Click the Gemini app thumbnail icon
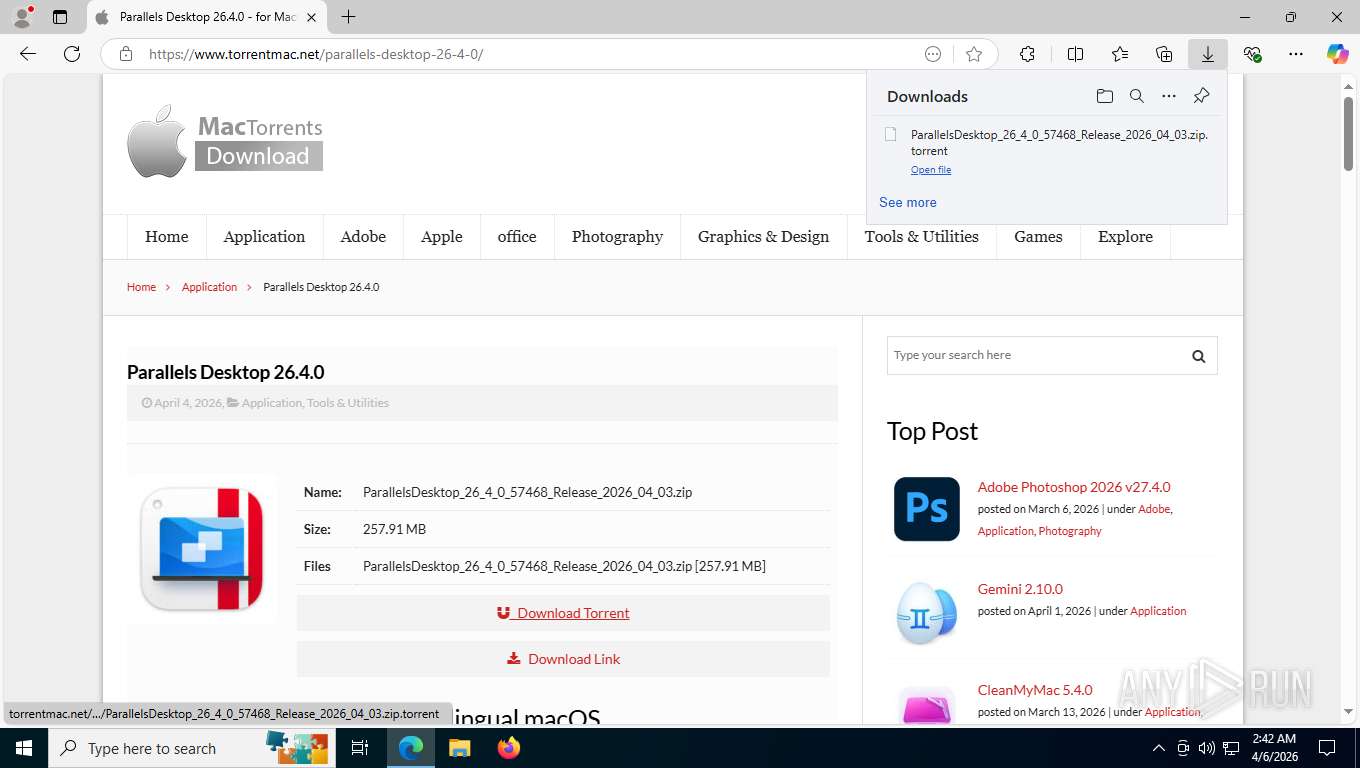The image size is (1360, 768). [x=926, y=611]
